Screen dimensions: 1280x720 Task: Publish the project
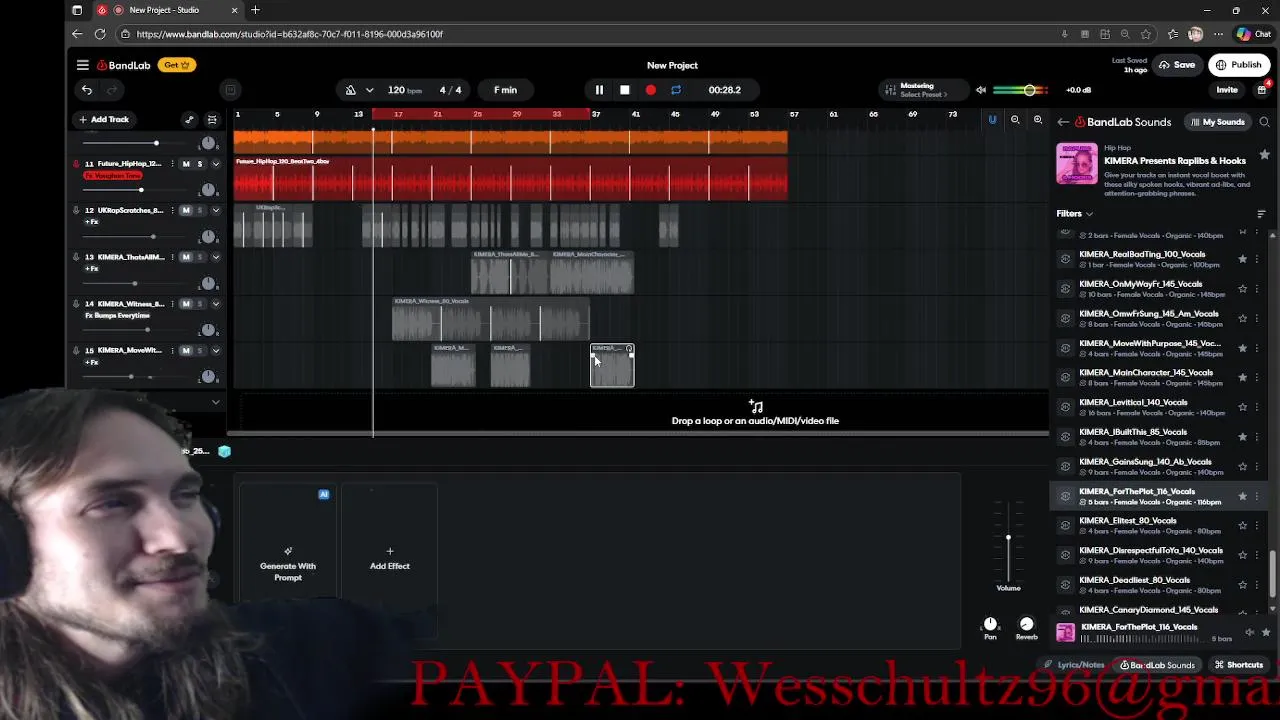point(1238,65)
